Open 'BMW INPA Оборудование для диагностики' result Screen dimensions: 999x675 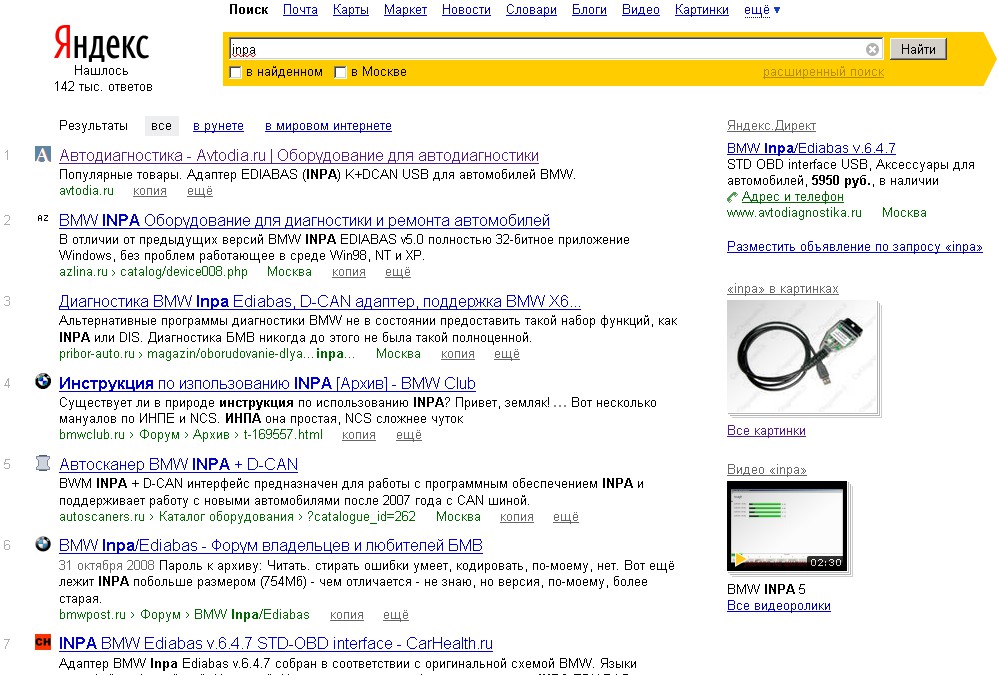304,220
